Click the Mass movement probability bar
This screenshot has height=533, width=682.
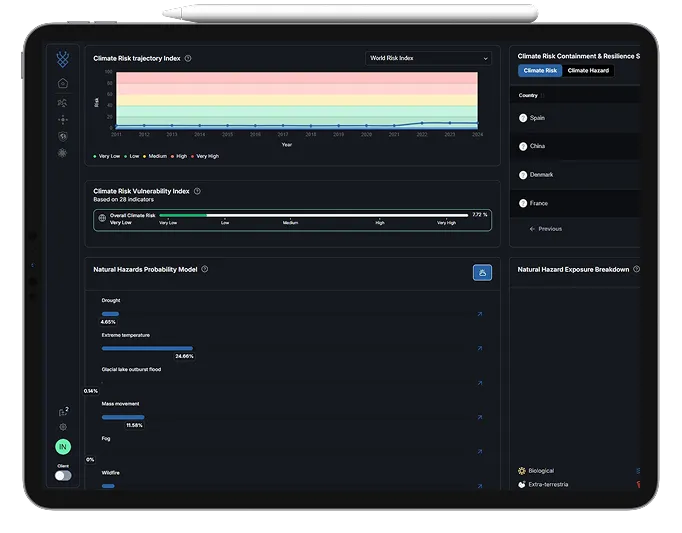[x=123, y=417]
